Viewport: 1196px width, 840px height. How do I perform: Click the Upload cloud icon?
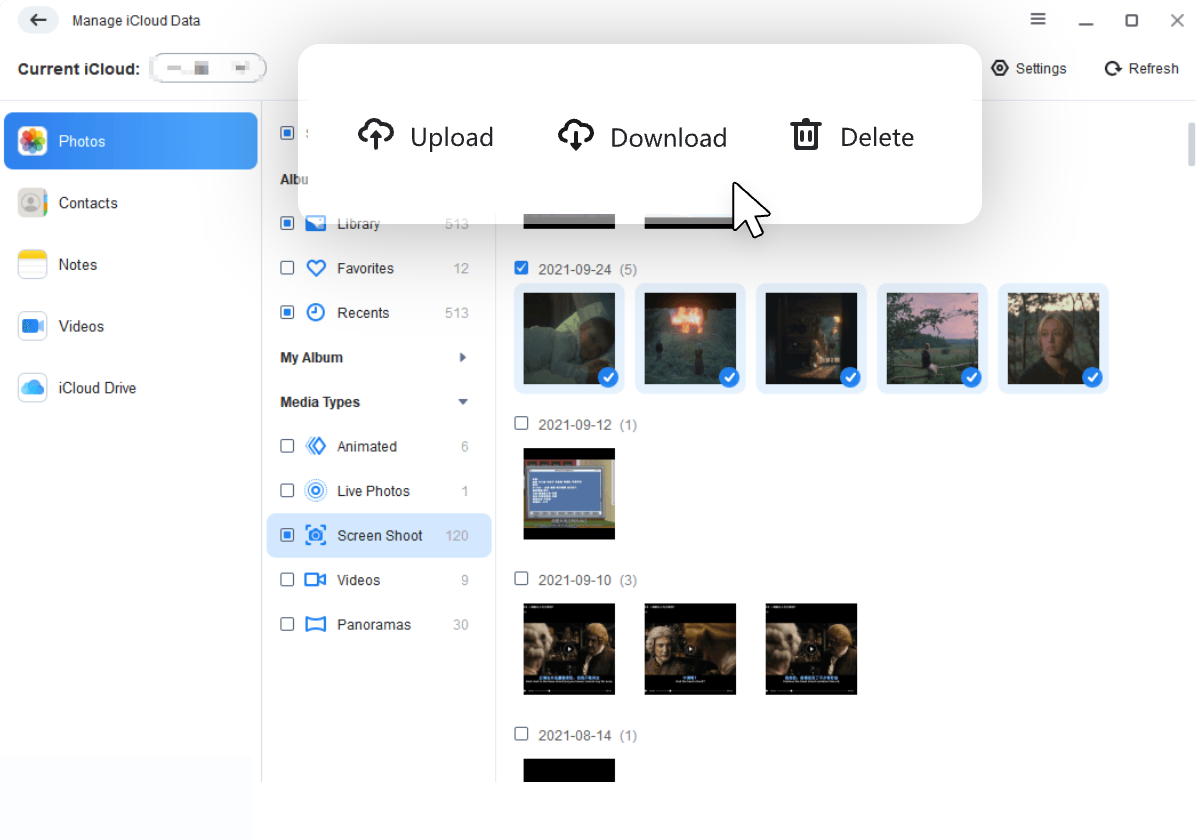pos(376,135)
